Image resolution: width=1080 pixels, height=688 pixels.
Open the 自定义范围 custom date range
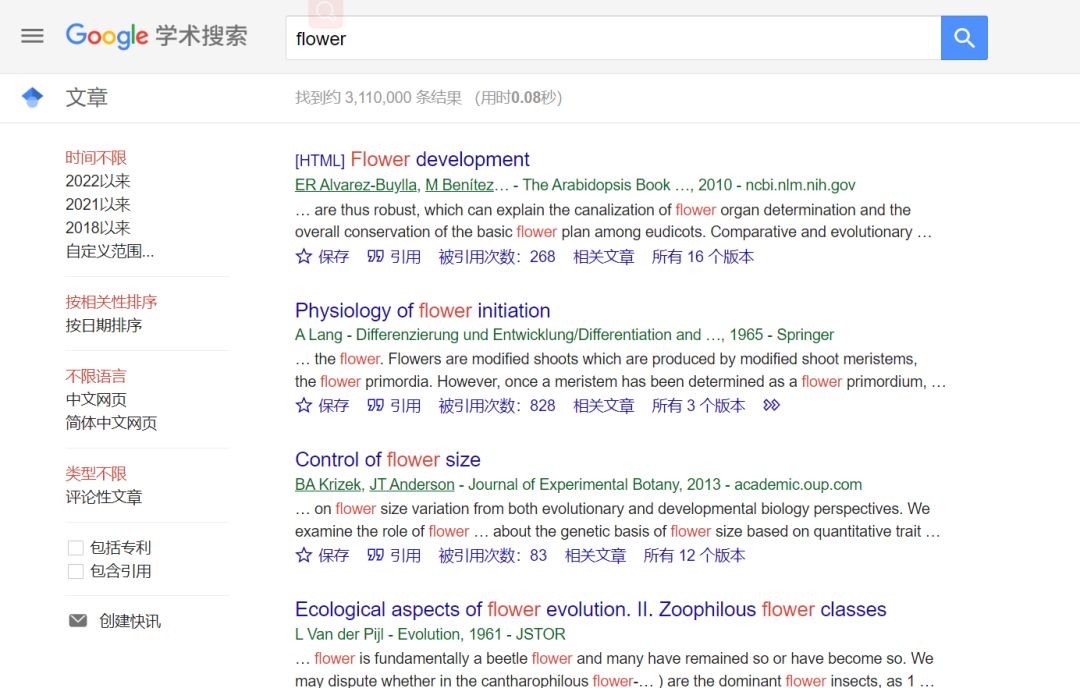point(110,251)
